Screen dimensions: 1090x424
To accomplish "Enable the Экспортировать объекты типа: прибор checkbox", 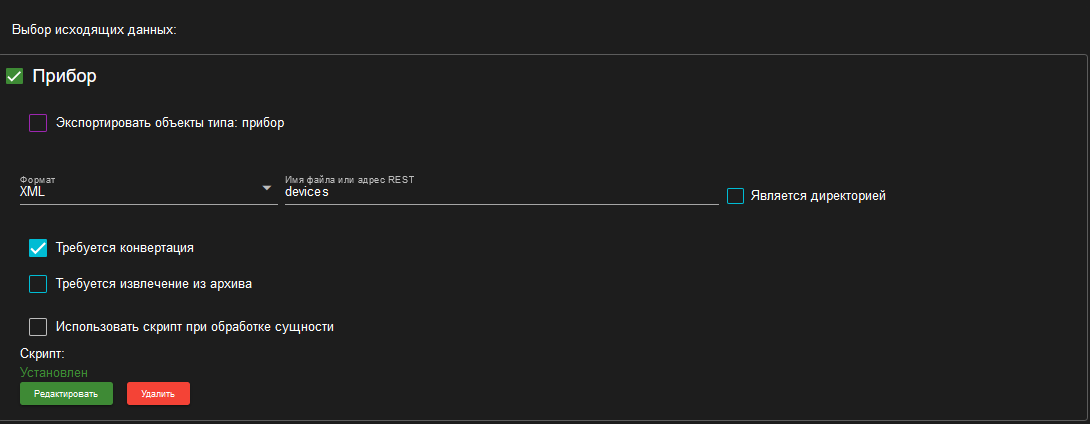I will [38, 123].
